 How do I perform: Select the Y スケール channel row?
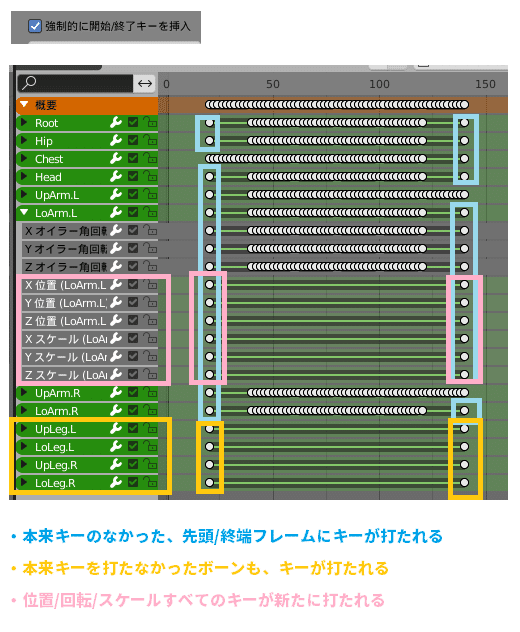[x=90, y=357]
